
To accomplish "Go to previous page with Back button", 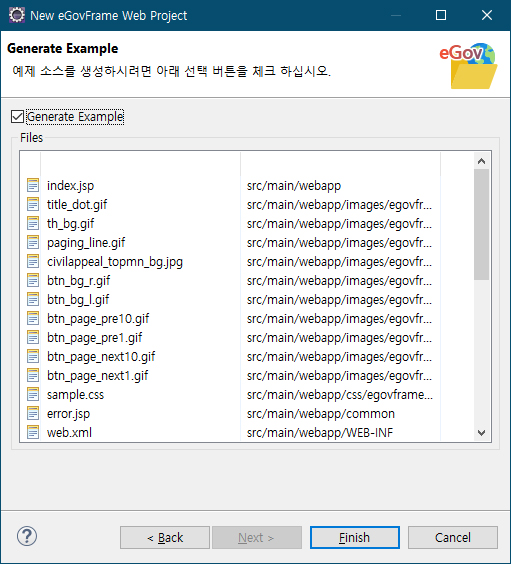I will [165, 537].
